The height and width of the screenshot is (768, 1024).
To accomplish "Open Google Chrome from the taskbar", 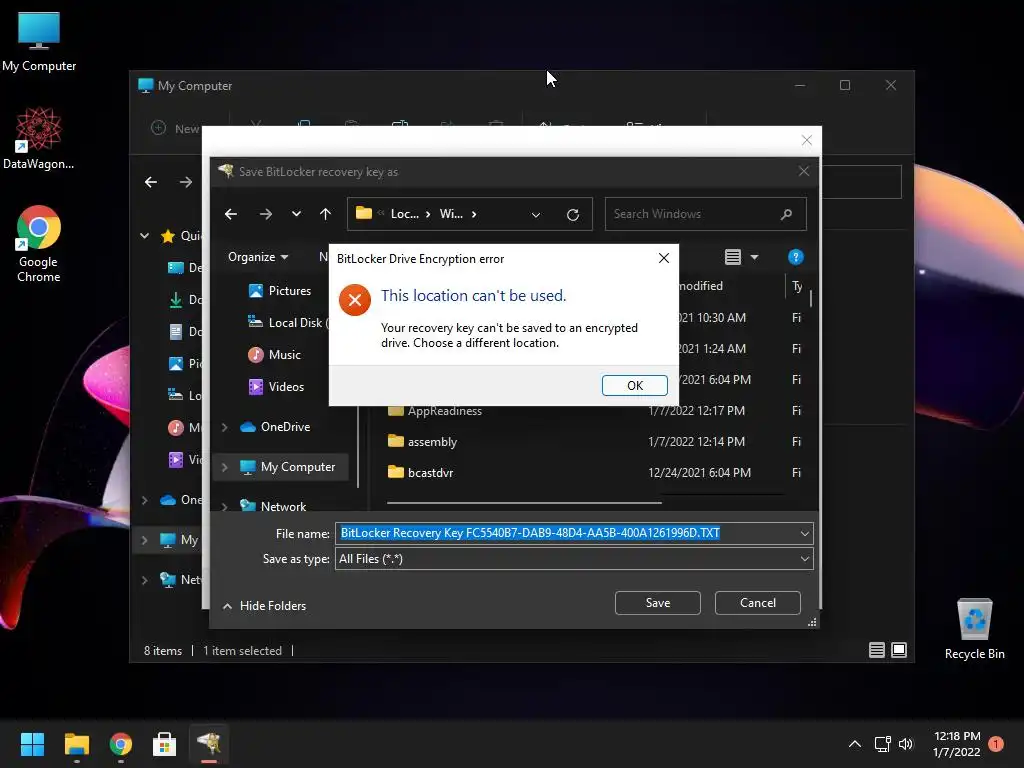I will (x=121, y=744).
